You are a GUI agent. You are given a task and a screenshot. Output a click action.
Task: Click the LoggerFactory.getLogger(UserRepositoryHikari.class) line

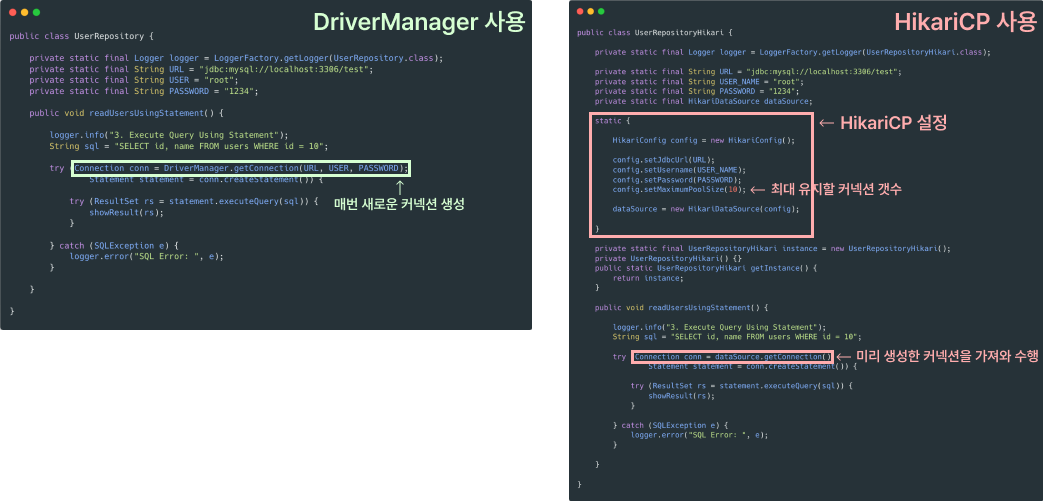792,52
